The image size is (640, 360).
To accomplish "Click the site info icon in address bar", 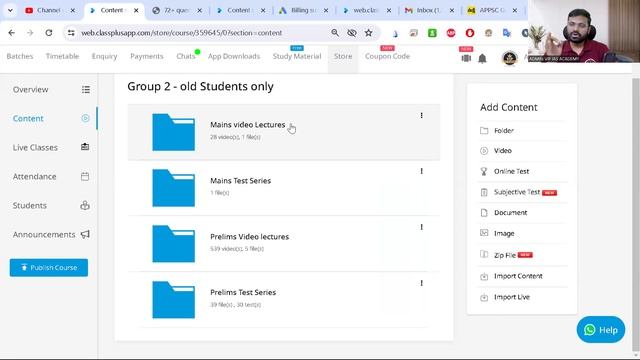I will coord(71,33).
